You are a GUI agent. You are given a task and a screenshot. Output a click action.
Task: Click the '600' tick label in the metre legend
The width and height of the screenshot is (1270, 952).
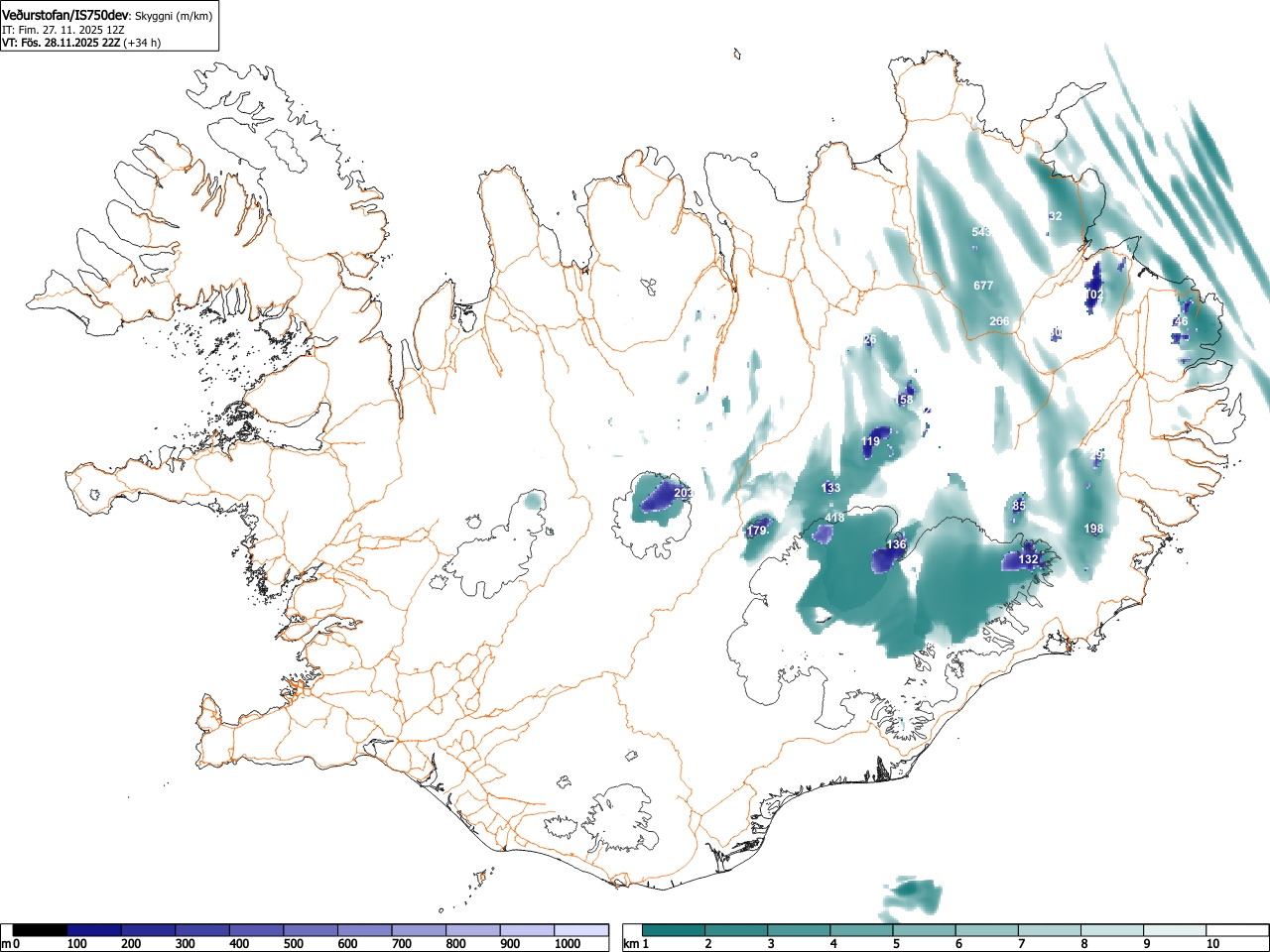[347, 944]
